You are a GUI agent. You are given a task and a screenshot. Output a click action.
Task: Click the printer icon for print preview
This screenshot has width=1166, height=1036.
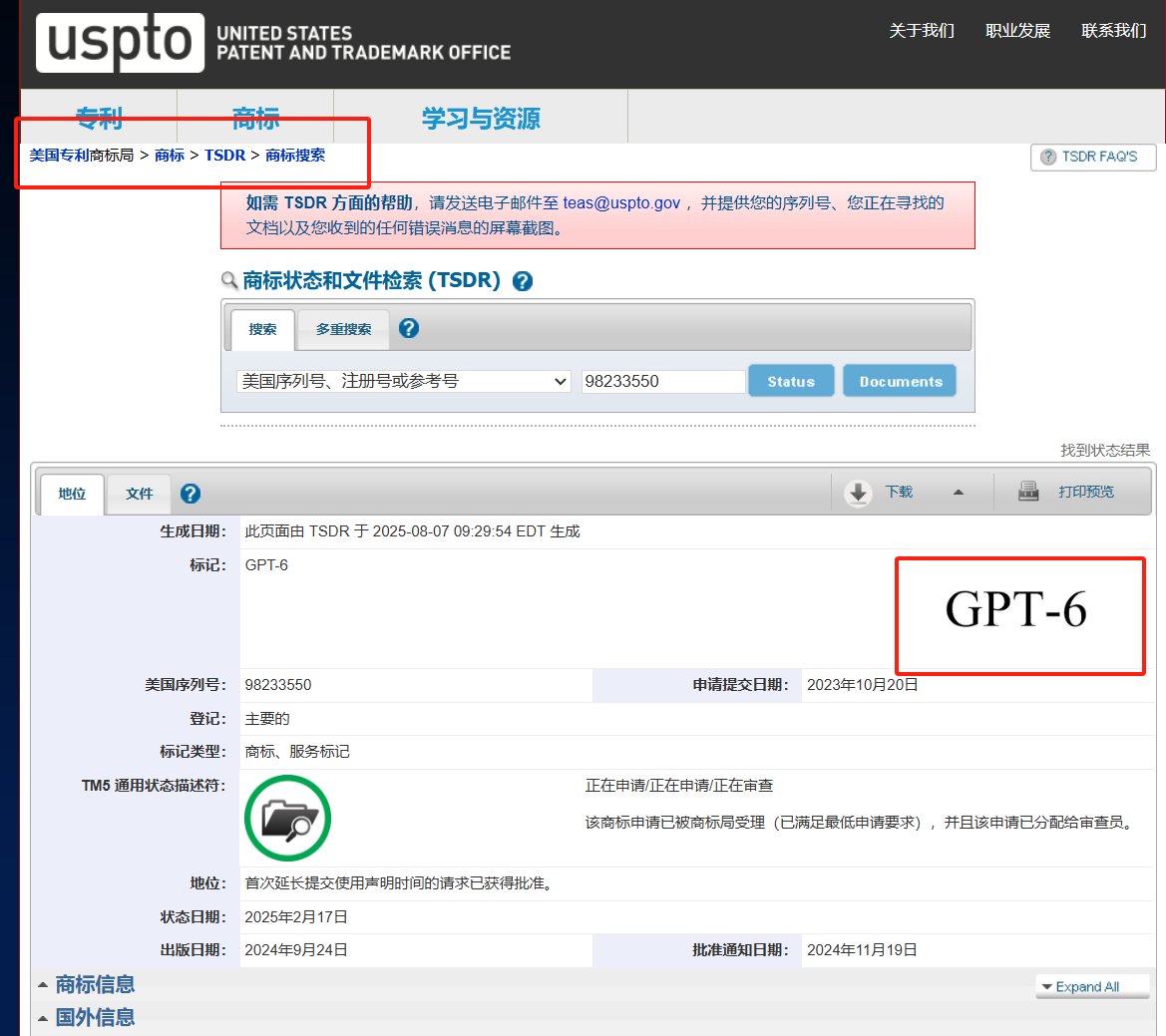point(1028,492)
